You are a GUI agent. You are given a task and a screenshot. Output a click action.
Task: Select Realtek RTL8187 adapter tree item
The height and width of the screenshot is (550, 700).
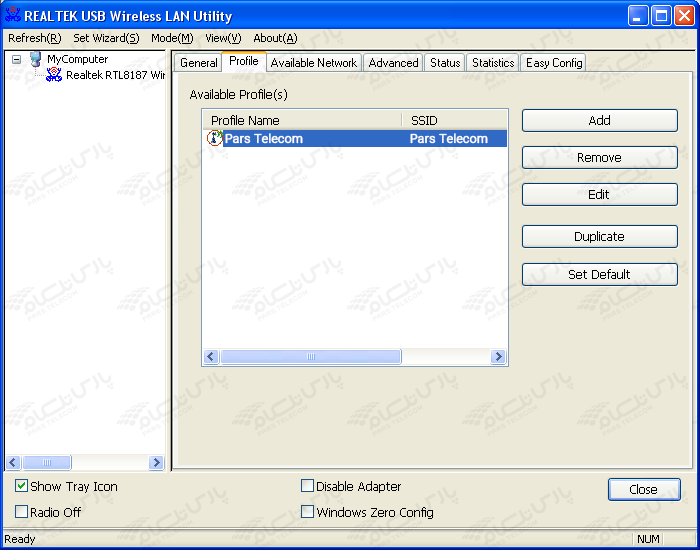(115, 75)
